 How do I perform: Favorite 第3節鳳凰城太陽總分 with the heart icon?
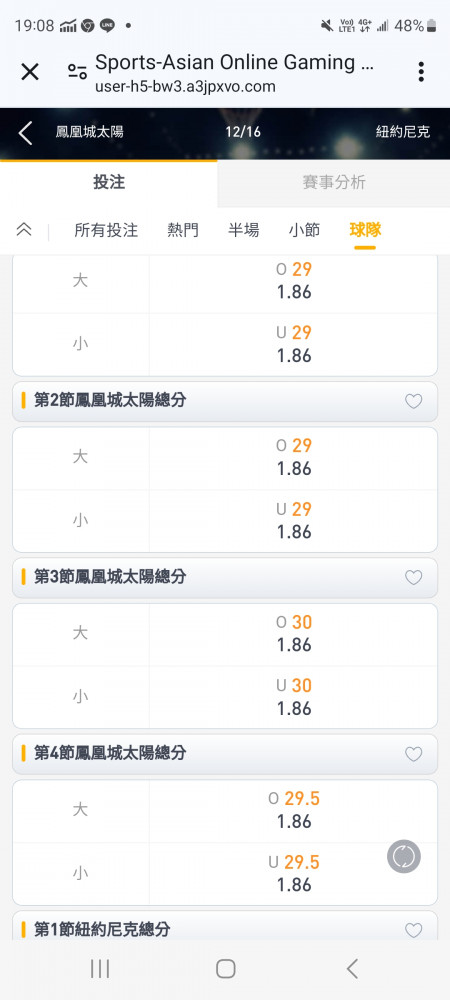point(414,577)
